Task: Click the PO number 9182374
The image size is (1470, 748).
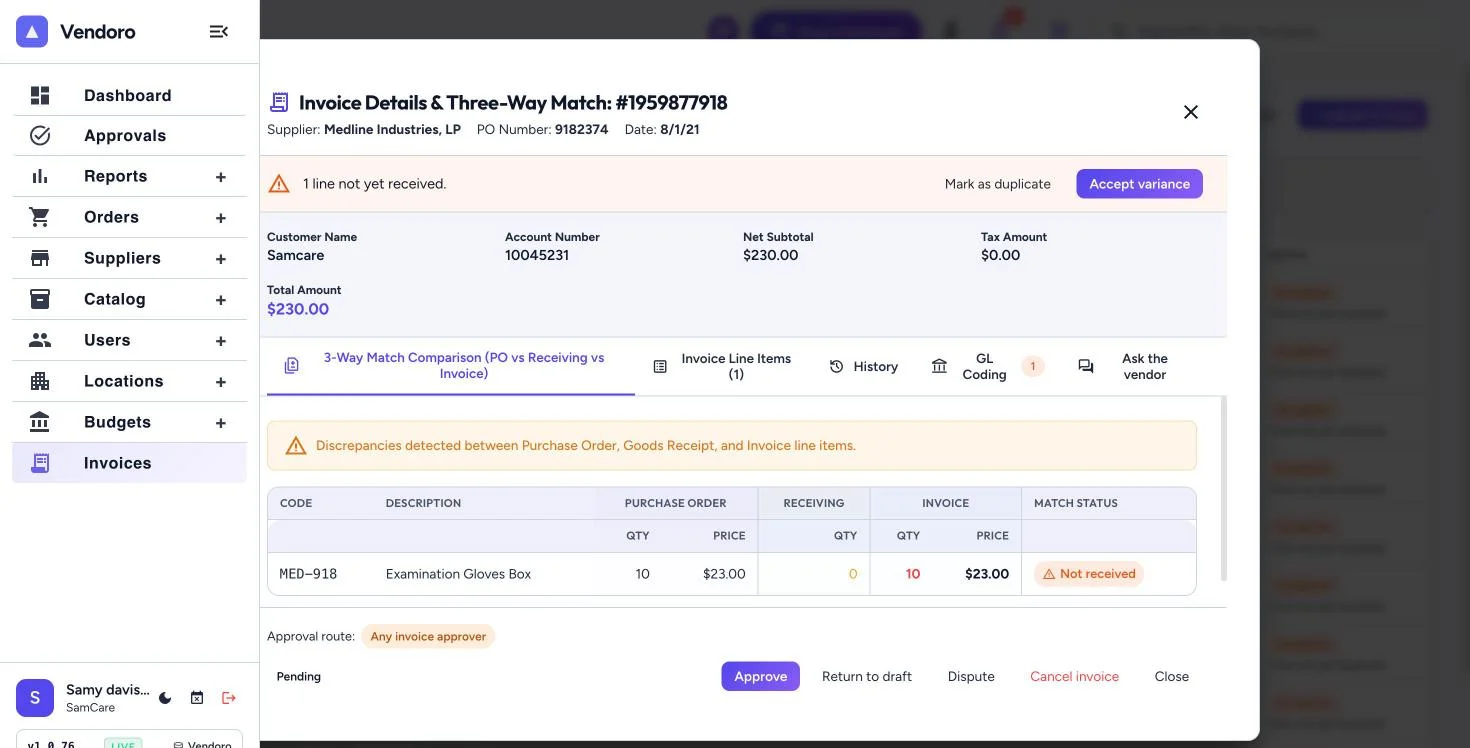Action: (581, 130)
